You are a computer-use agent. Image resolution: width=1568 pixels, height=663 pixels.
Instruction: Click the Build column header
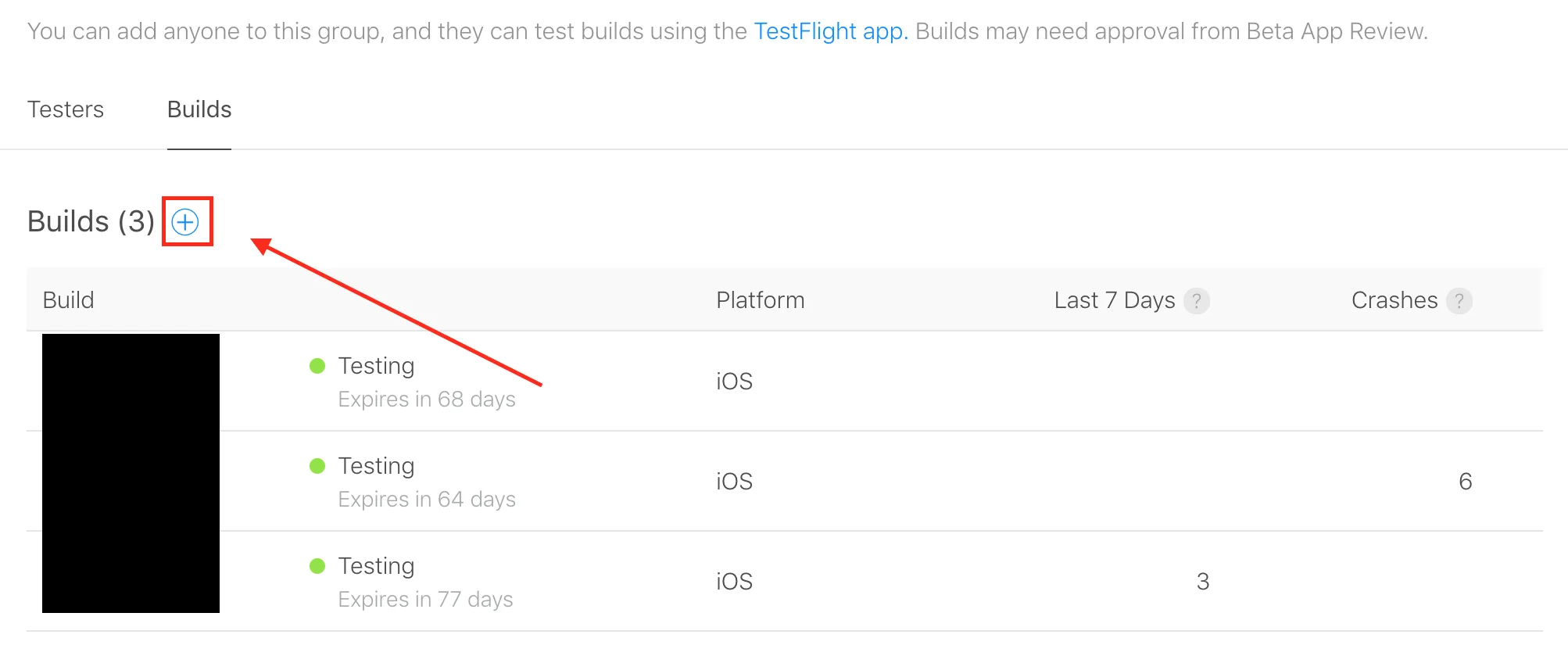pyautogui.click(x=69, y=300)
